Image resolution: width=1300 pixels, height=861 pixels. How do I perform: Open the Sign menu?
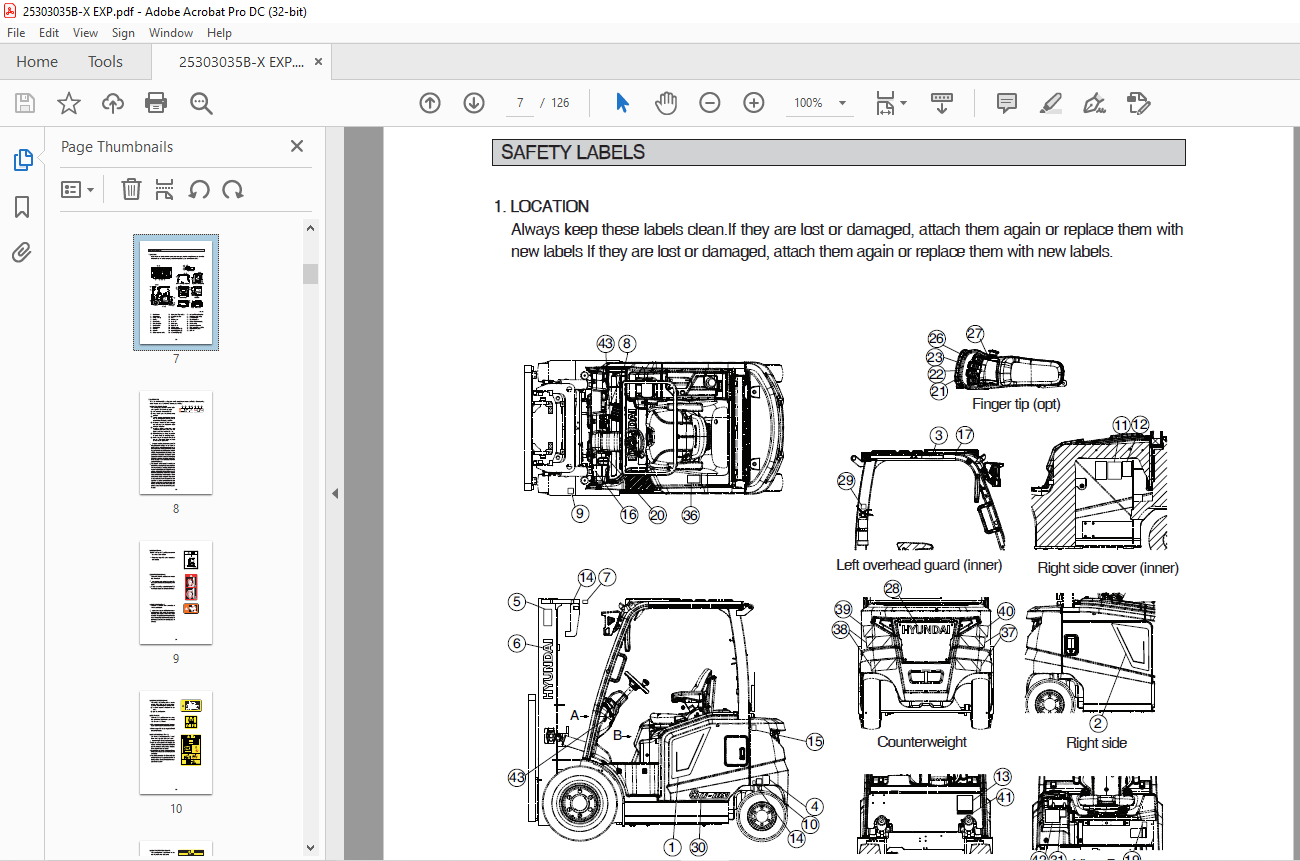[123, 33]
